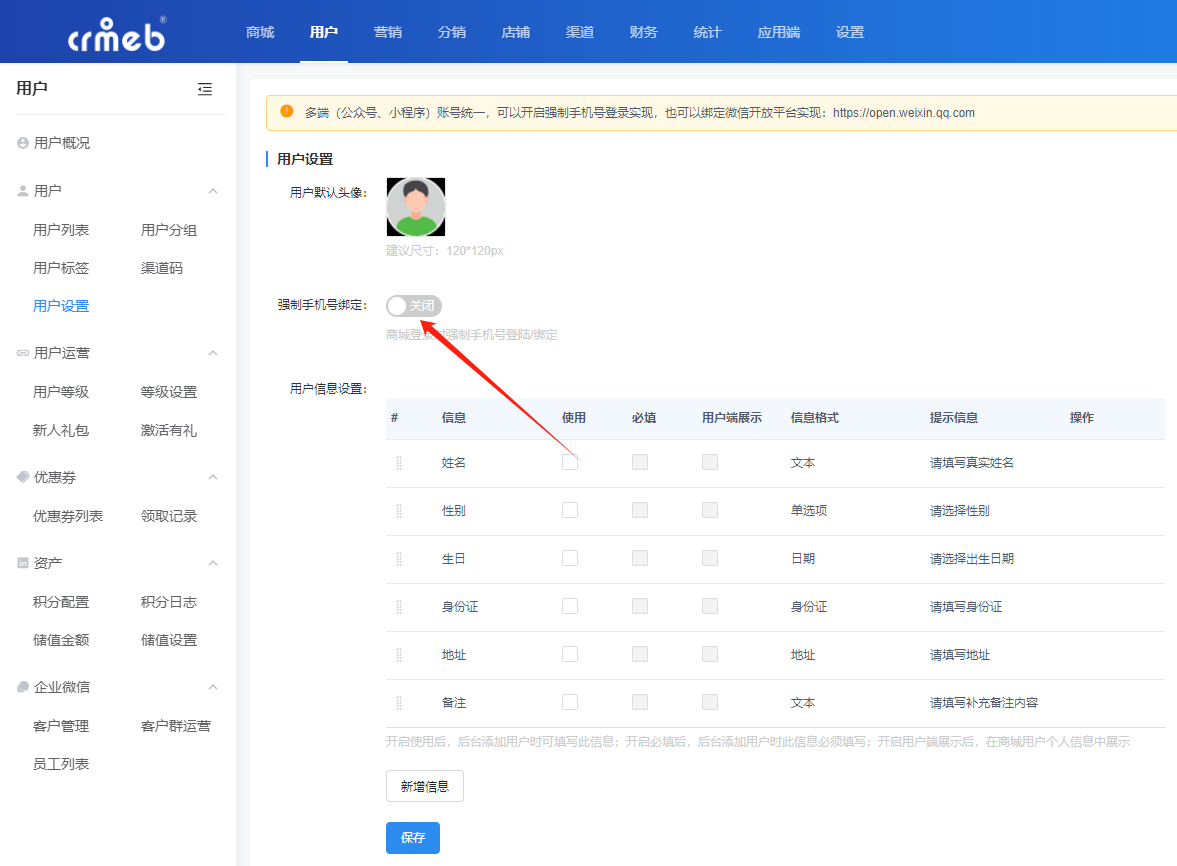Collapse the 用户运营 sidebar section
1177x866 pixels.
pyautogui.click(x=212, y=353)
